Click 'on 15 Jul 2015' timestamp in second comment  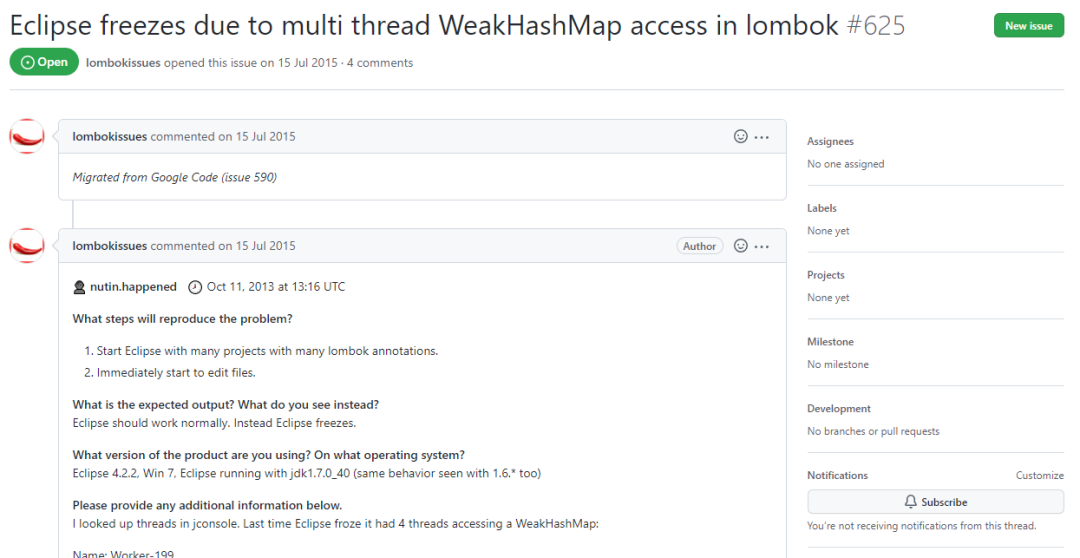click(257, 246)
